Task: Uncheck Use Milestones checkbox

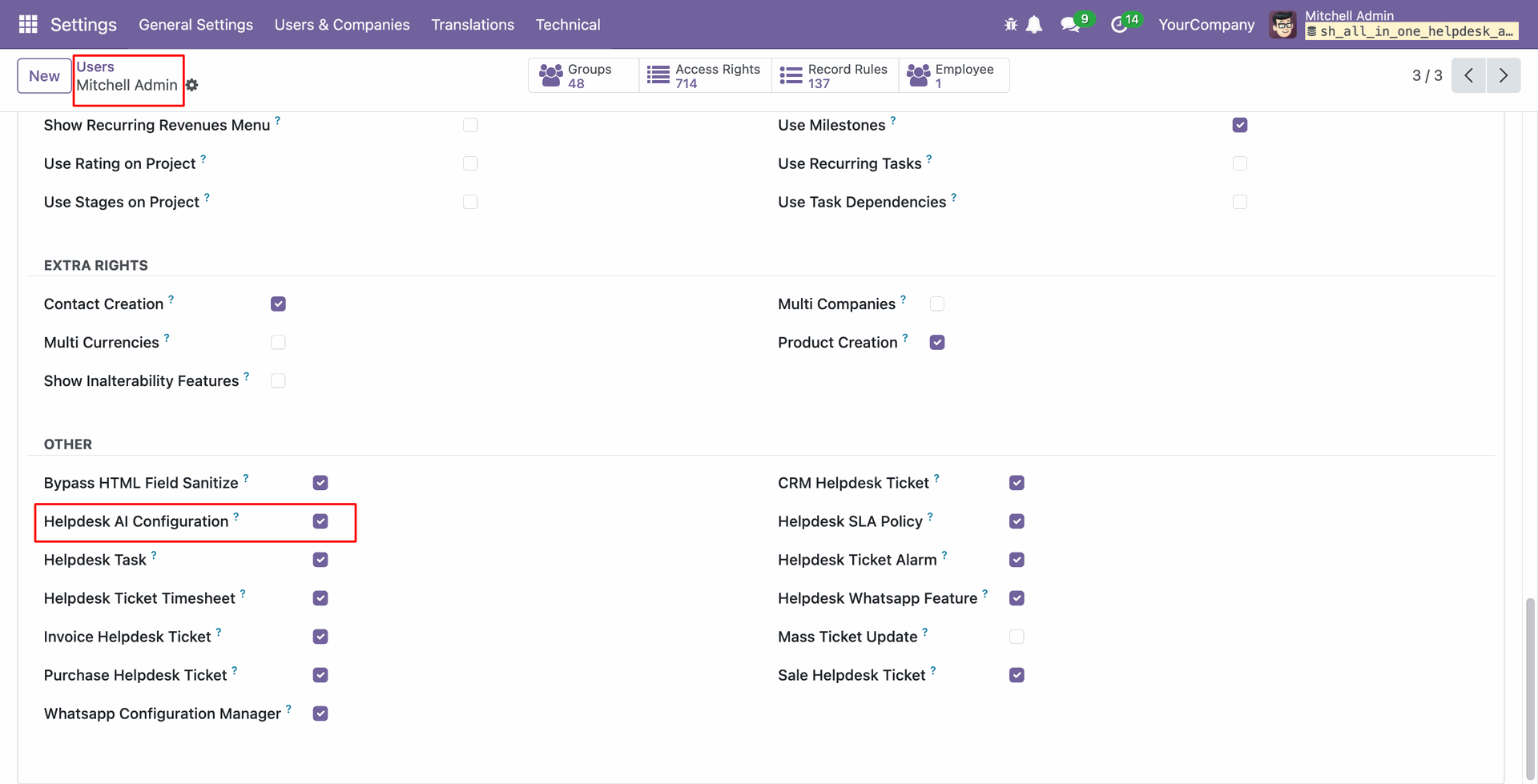Action: (1240, 125)
